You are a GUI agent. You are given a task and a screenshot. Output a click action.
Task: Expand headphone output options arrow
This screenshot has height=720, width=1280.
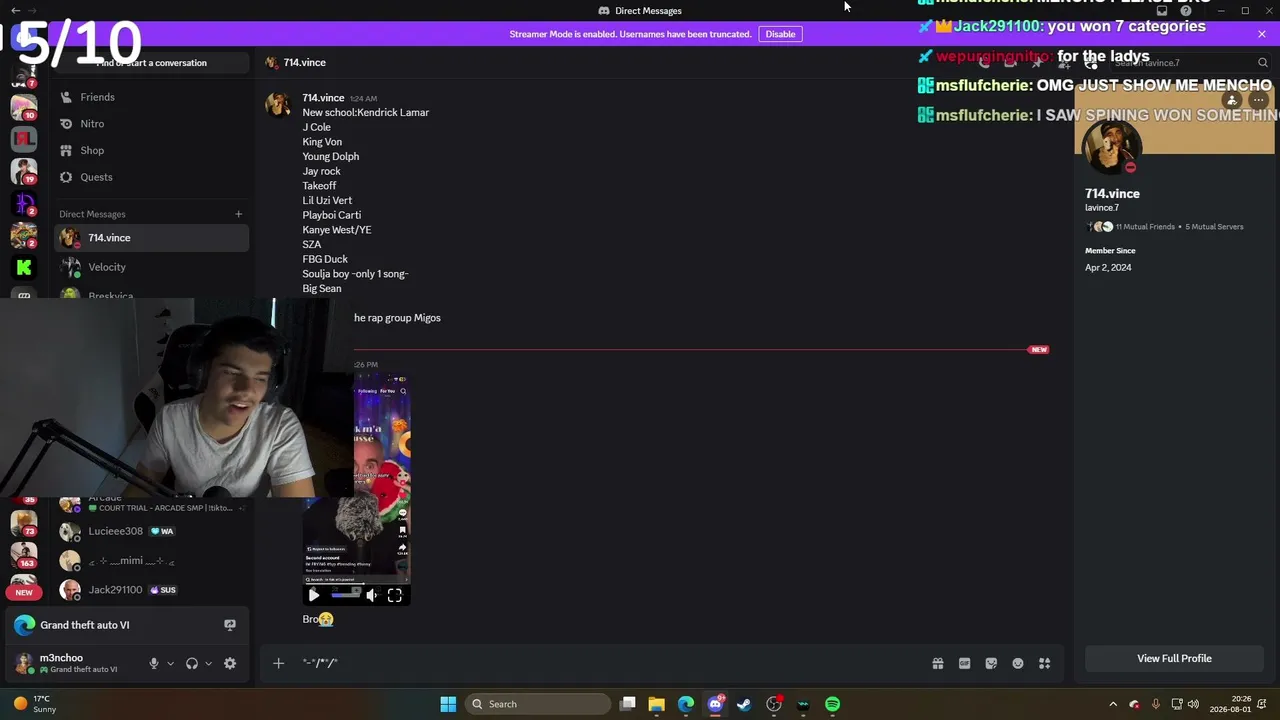point(208,663)
